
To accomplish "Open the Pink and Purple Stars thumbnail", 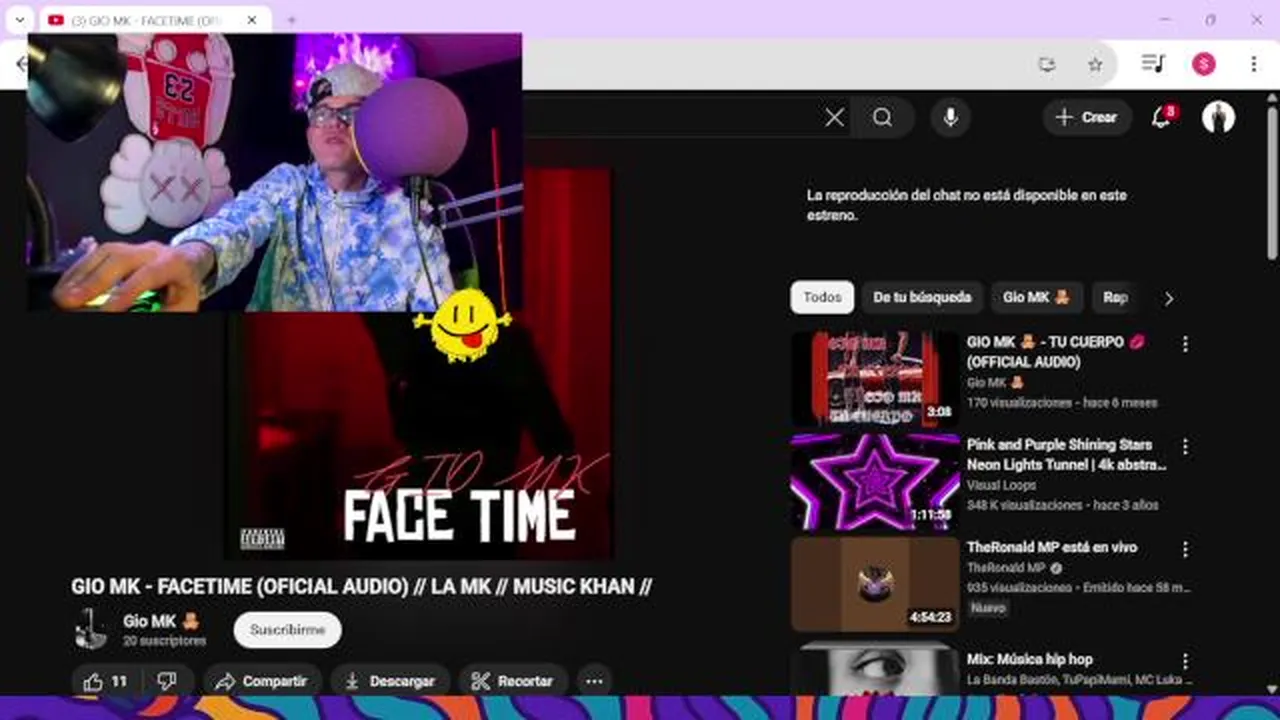I will [x=874, y=482].
